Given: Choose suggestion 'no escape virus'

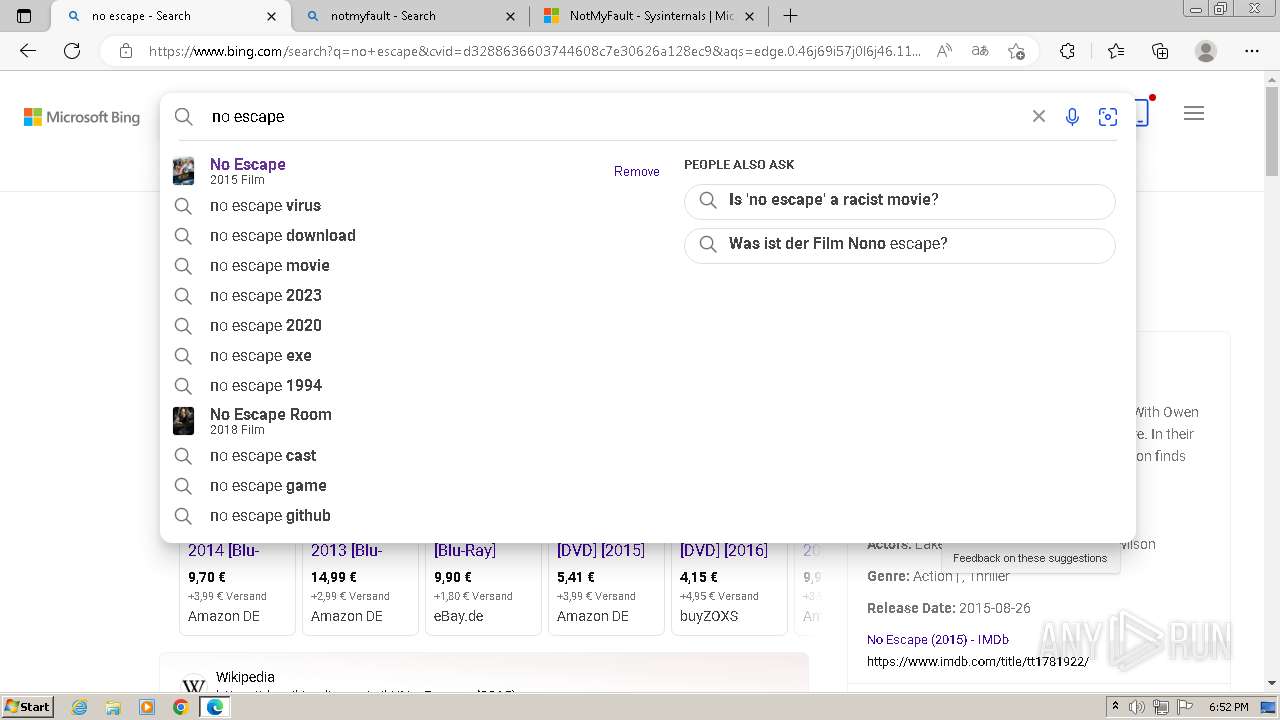Looking at the screenshot, I should click(x=416, y=206).
